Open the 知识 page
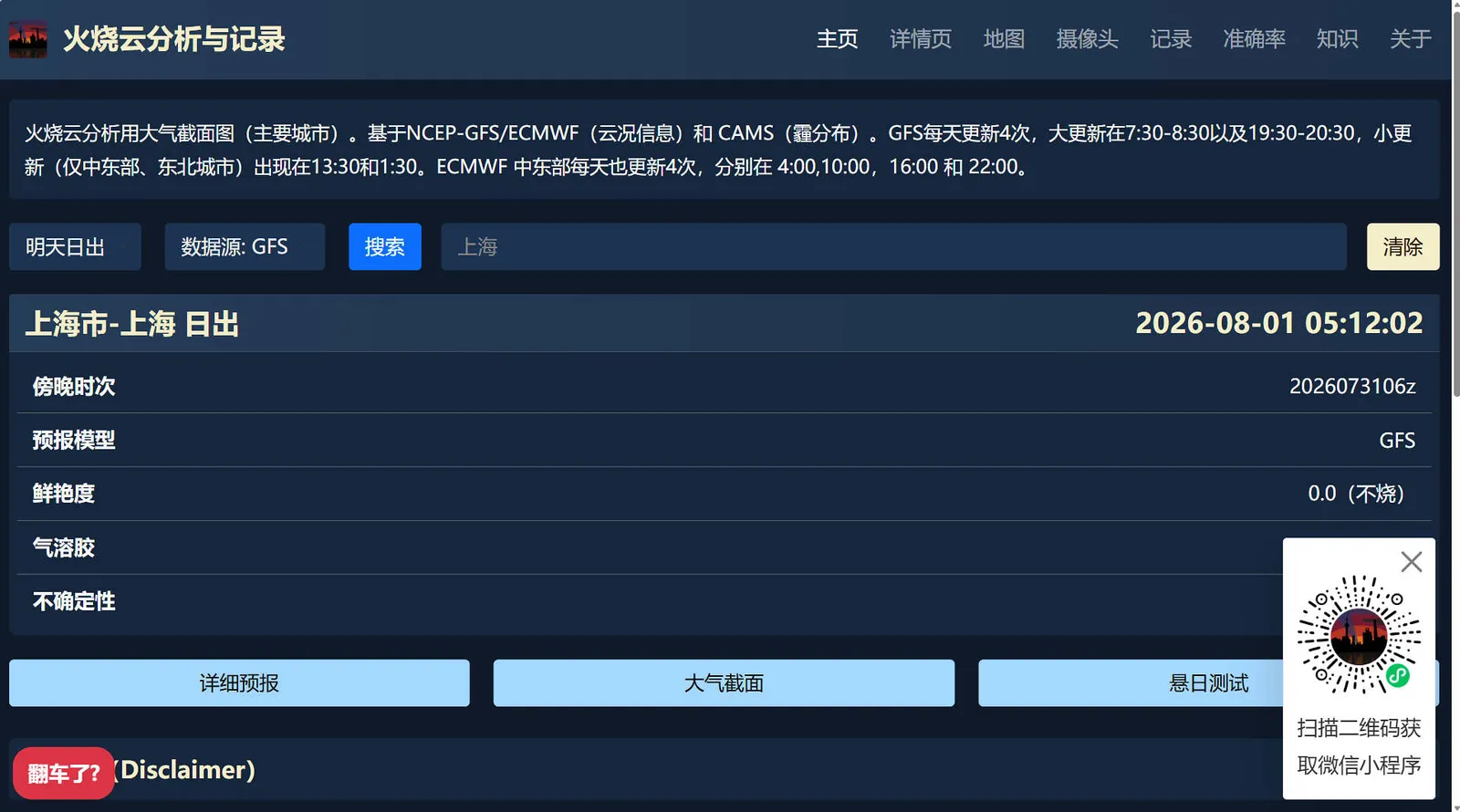Viewport: 1460px width, 812px height. click(x=1337, y=39)
